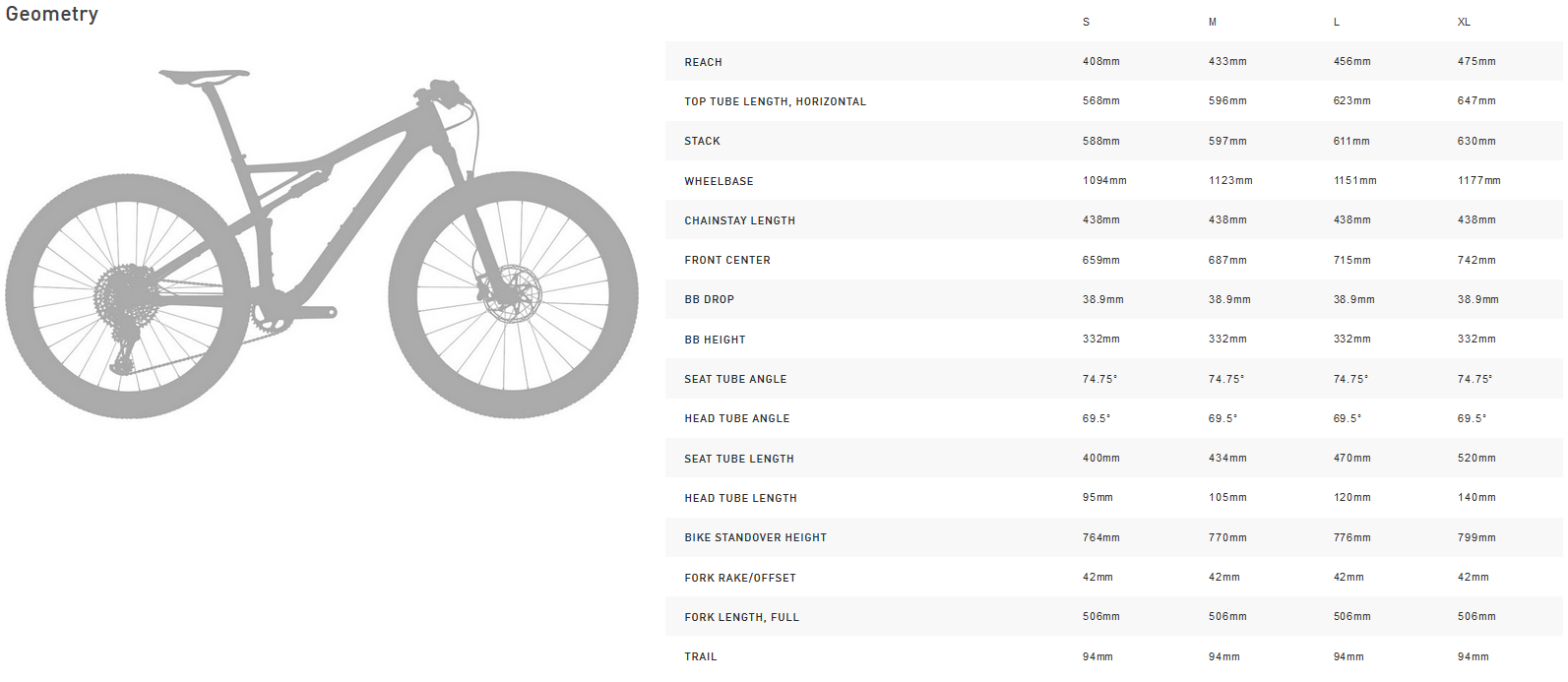
Task: Click the STACK row label
Action: (702, 142)
